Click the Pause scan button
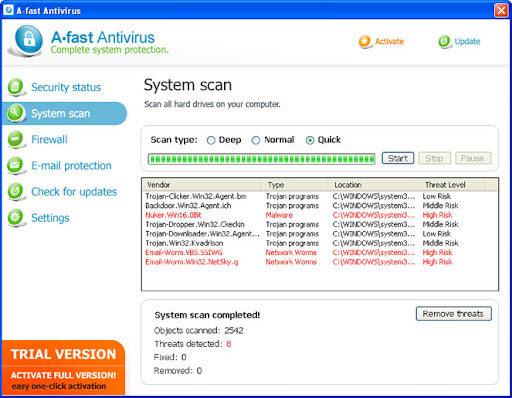The image size is (512, 398). [x=473, y=158]
